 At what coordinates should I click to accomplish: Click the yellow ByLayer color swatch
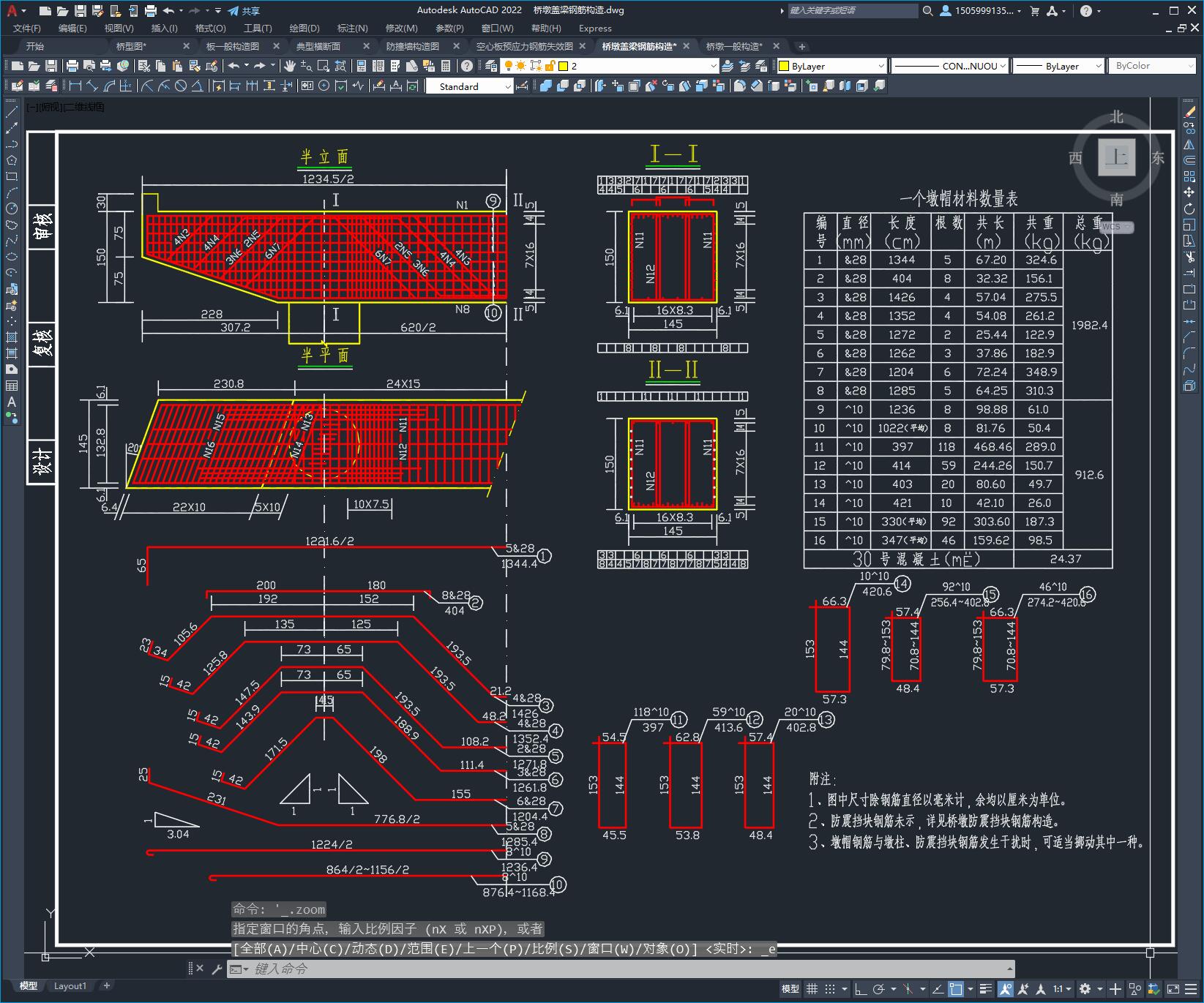pyautogui.click(x=784, y=66)
